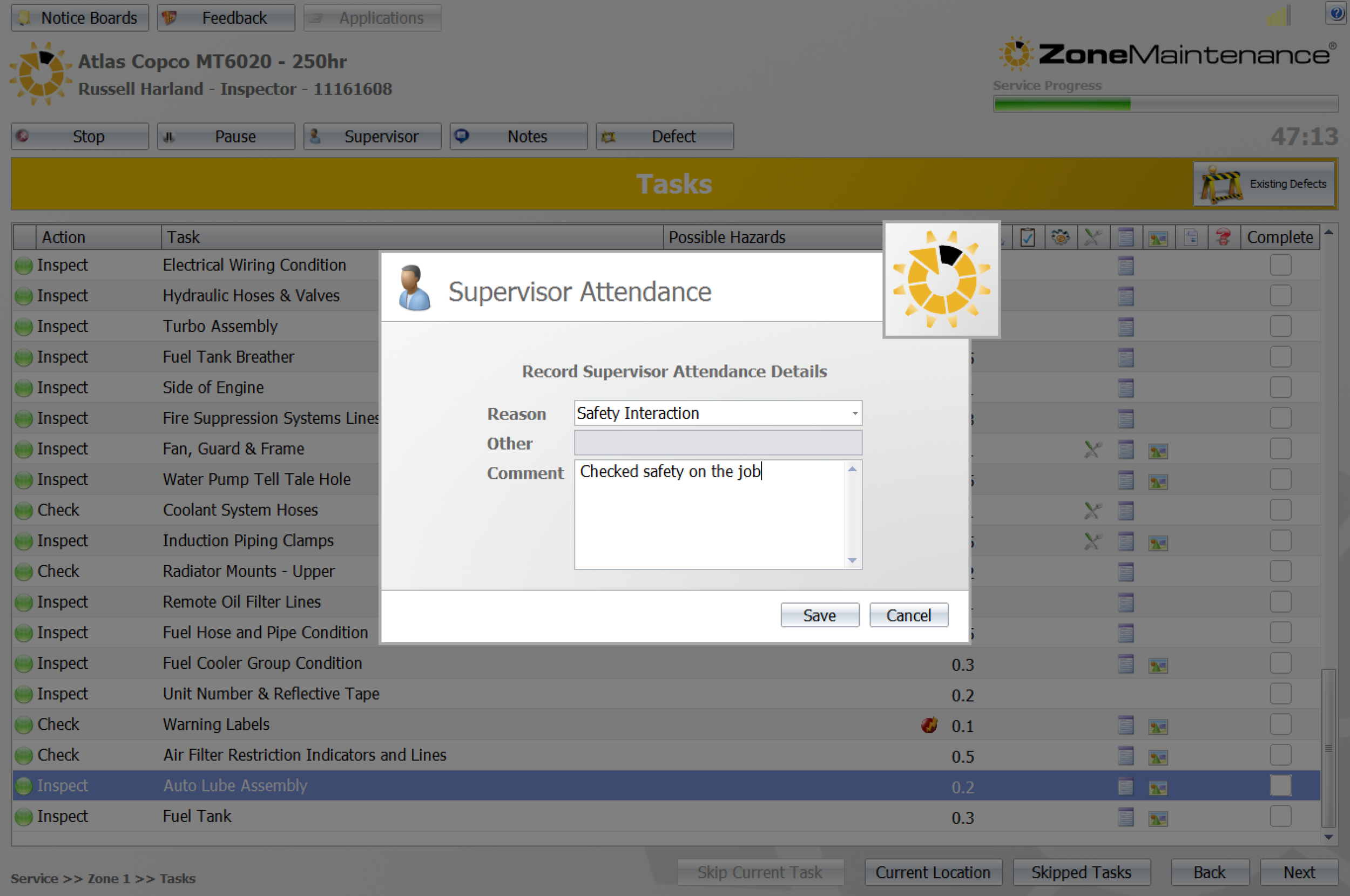Click the checklist column header icon
Image resolution: width=1350 pixels, height=896 pixels.
pyautogui.click(x=1028, y=237)
